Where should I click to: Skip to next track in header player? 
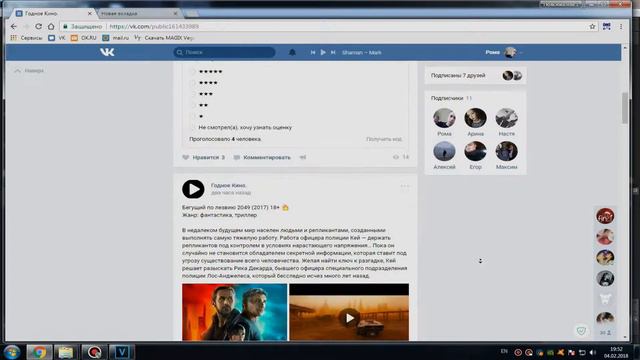(x=333, y=52)
